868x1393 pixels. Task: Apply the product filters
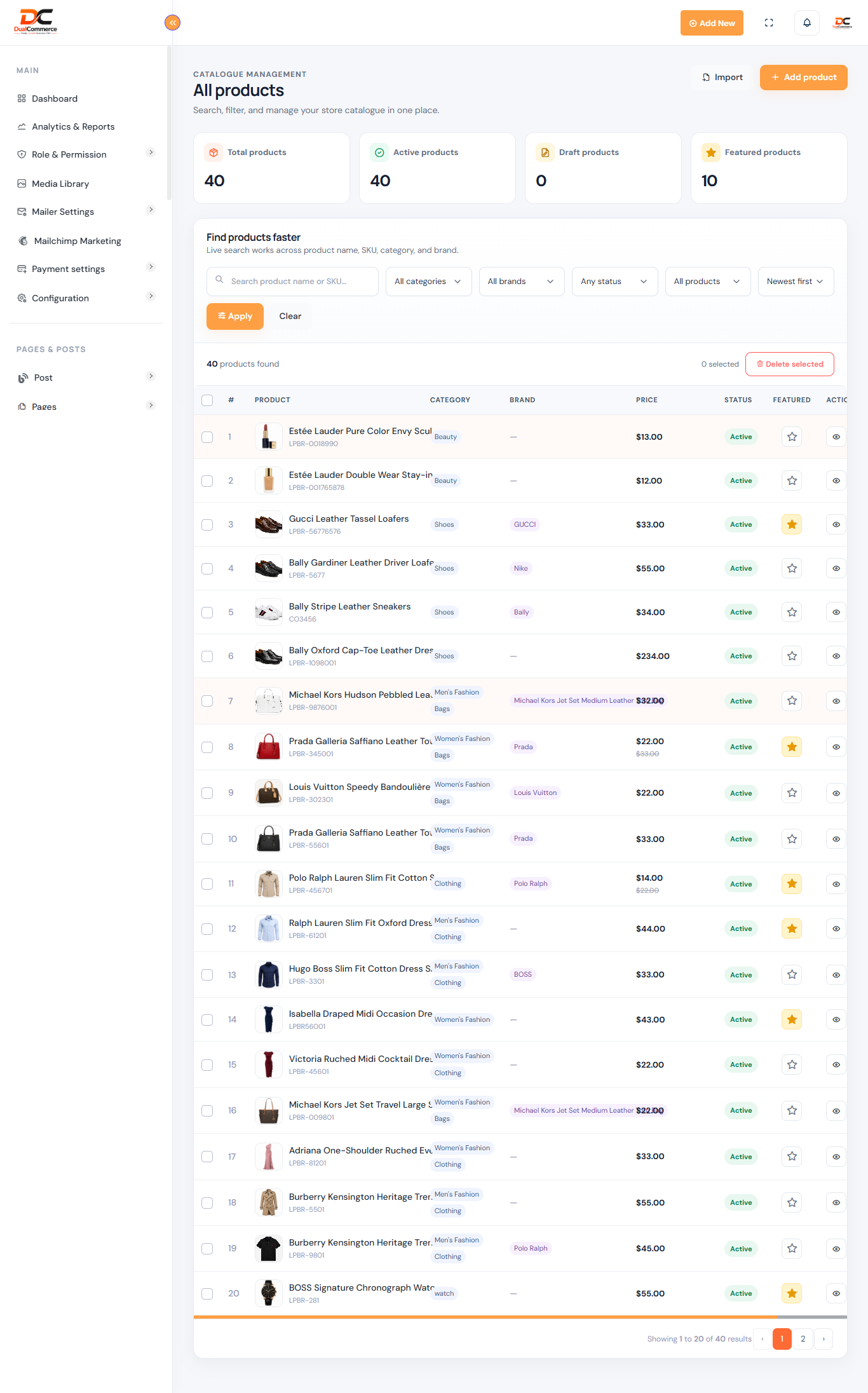coord(235,316)
